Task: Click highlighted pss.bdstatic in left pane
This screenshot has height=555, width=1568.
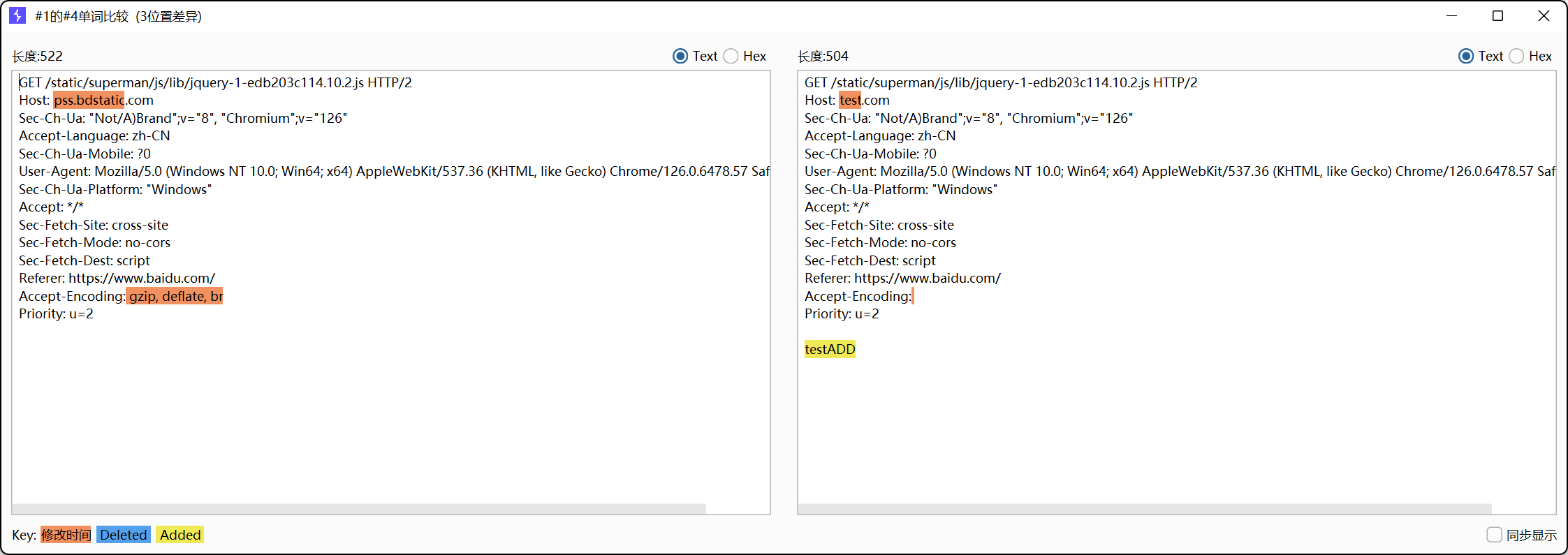Action: pyautogui.click(x=89, y=100)
